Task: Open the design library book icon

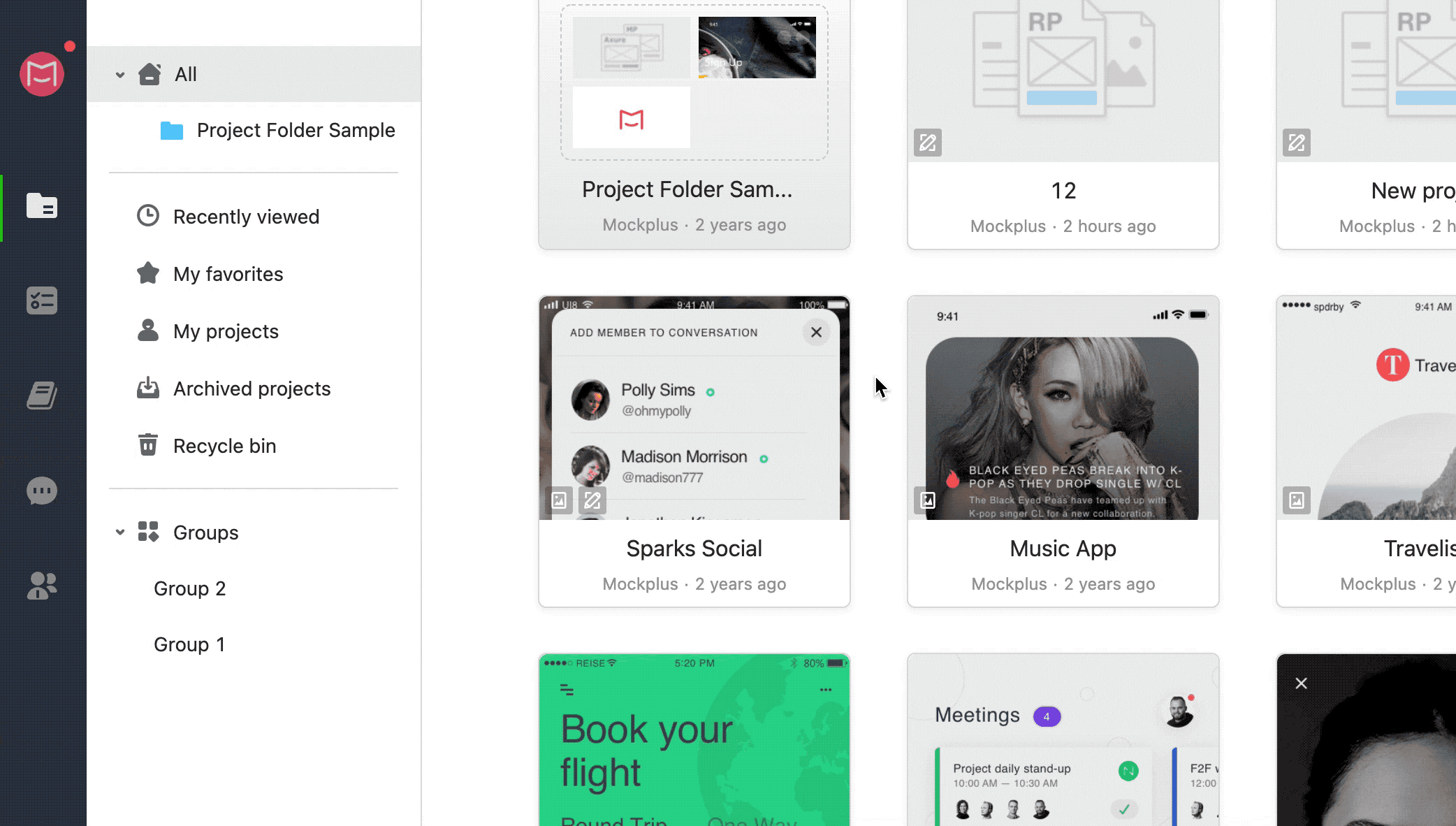Action: pos(42,396)
